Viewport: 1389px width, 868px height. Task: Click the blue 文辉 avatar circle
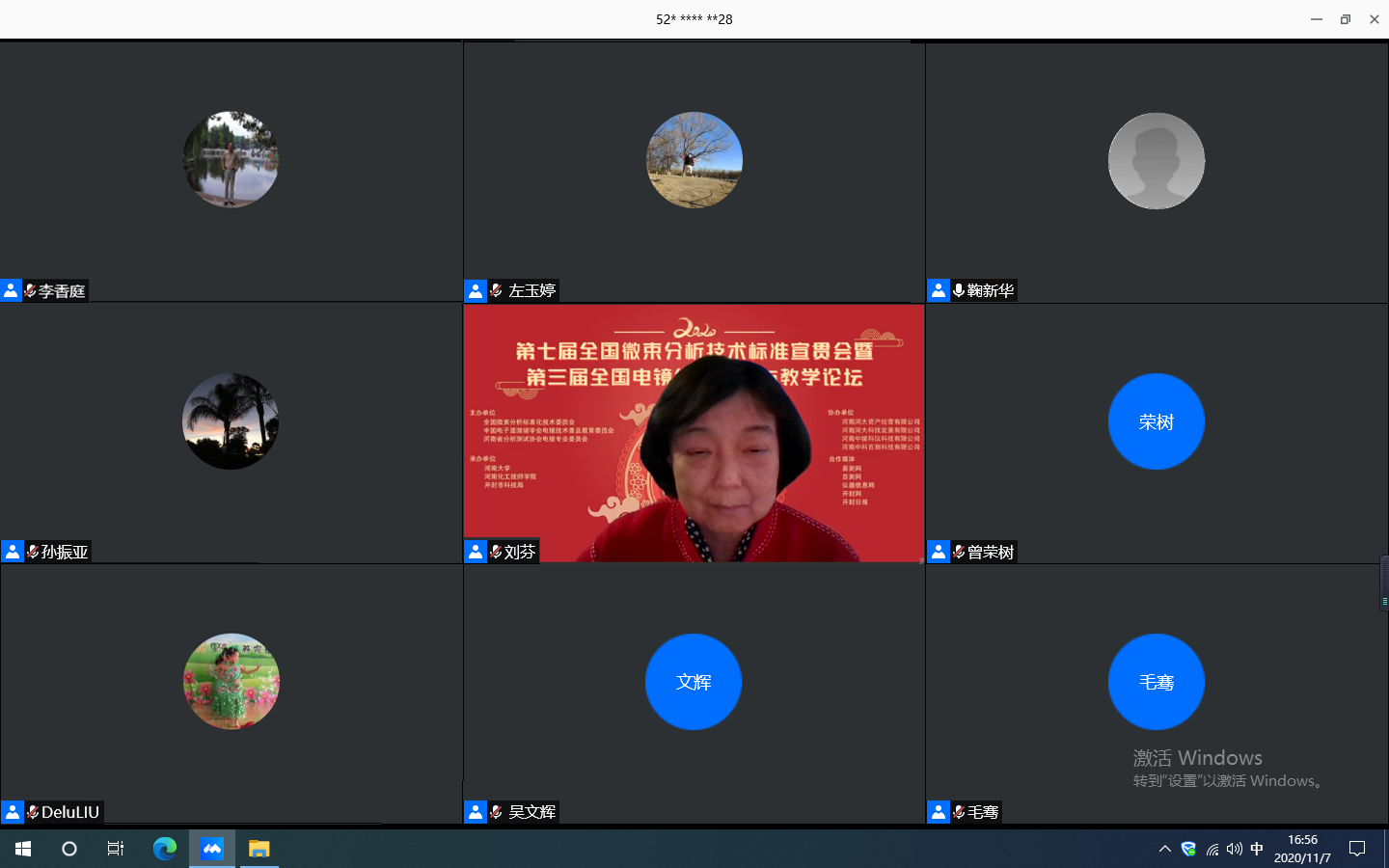pyautogui.click(x=693, y=682)
